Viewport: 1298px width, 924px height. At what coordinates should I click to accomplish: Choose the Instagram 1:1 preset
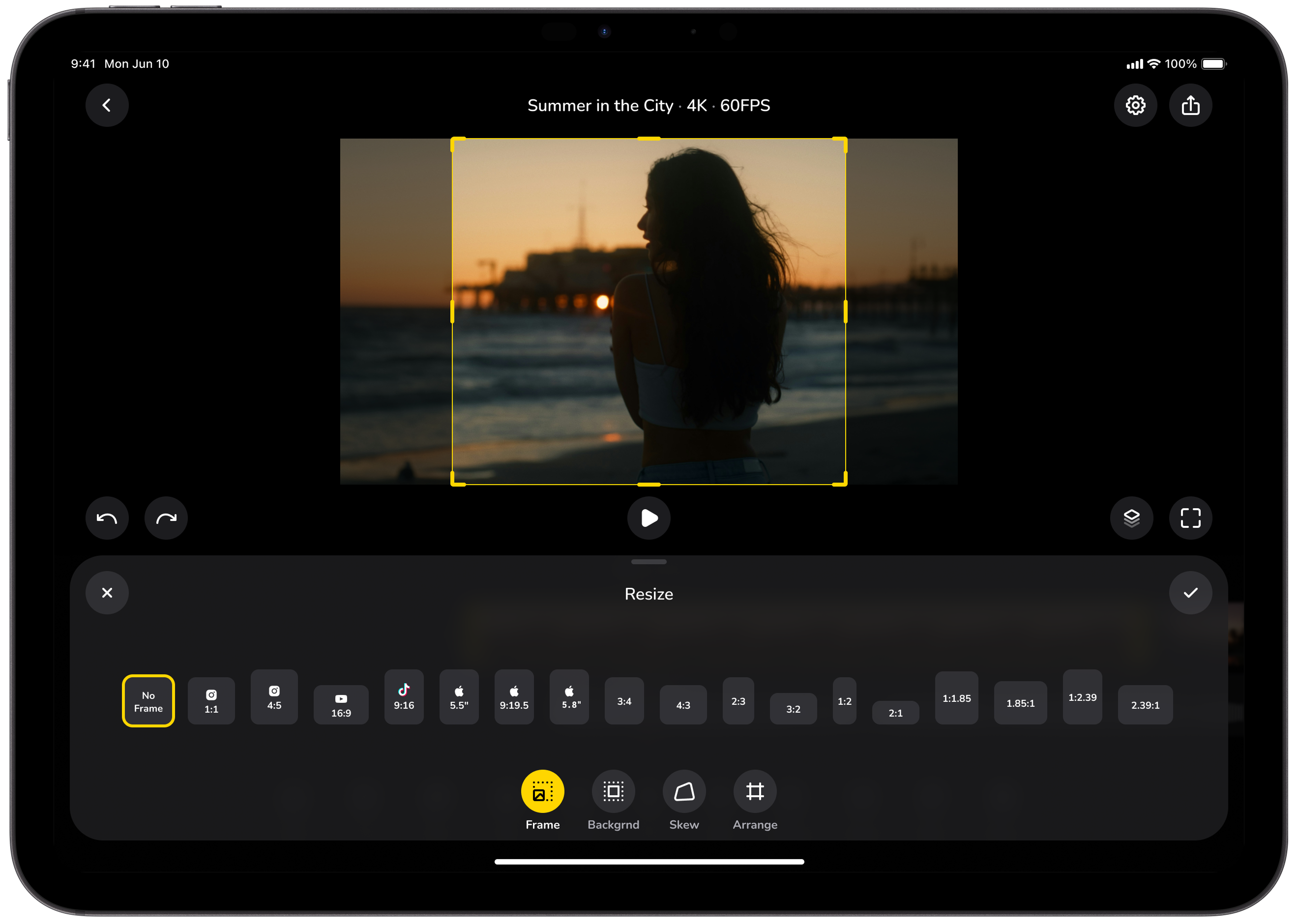point(211,701)
